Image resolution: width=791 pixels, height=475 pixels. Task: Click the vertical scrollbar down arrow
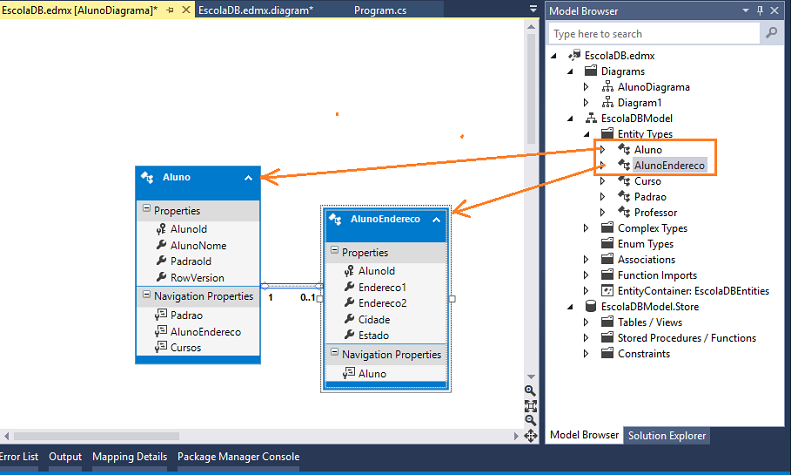tap(531, 377)
